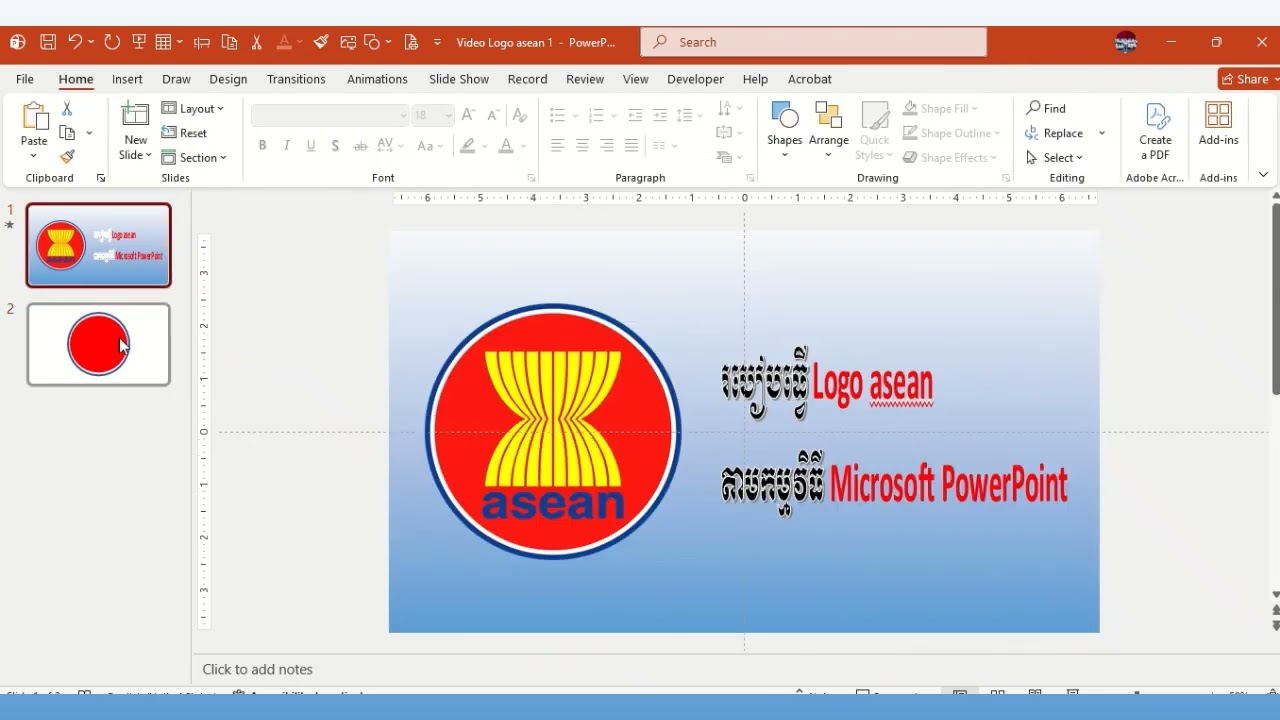Center the text alignment

pos(582,146)
